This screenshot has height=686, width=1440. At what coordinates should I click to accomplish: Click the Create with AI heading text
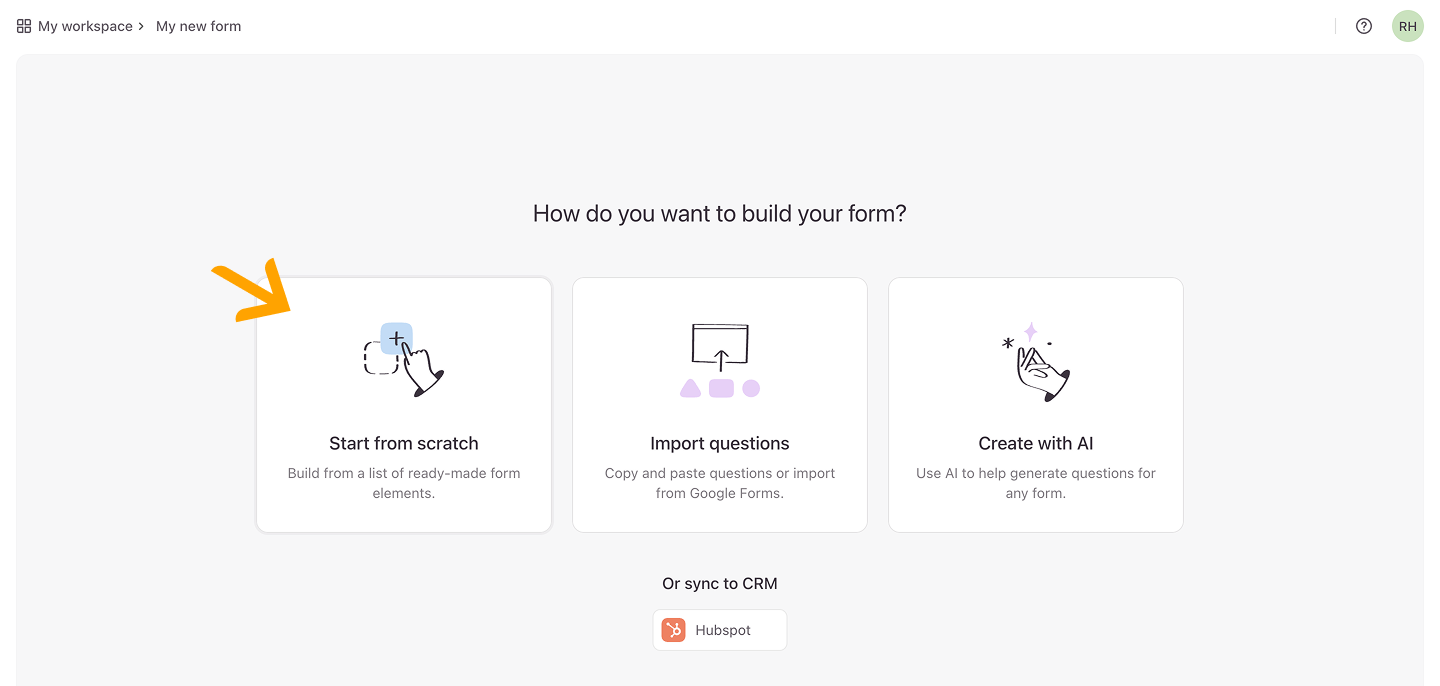tap(1036, 443)
